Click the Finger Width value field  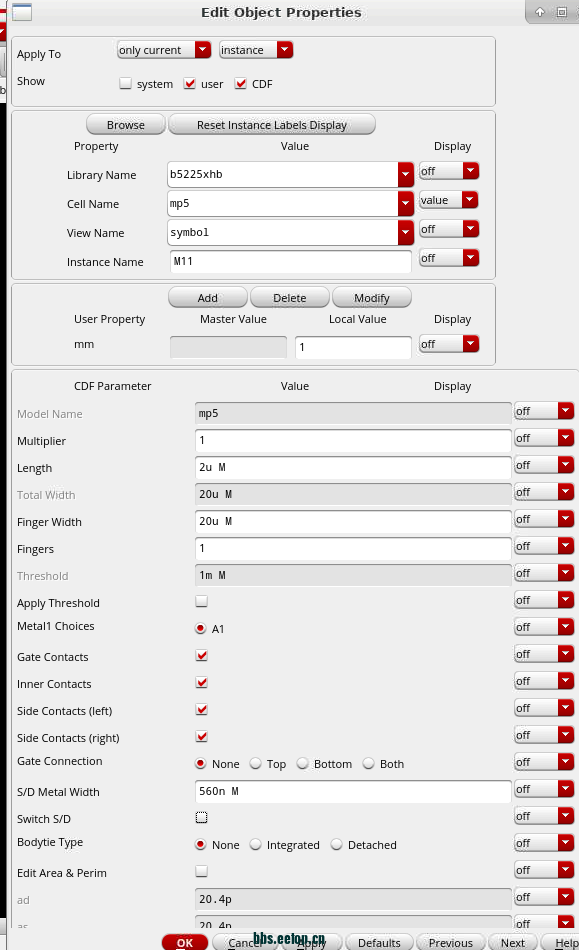[353, 522]
